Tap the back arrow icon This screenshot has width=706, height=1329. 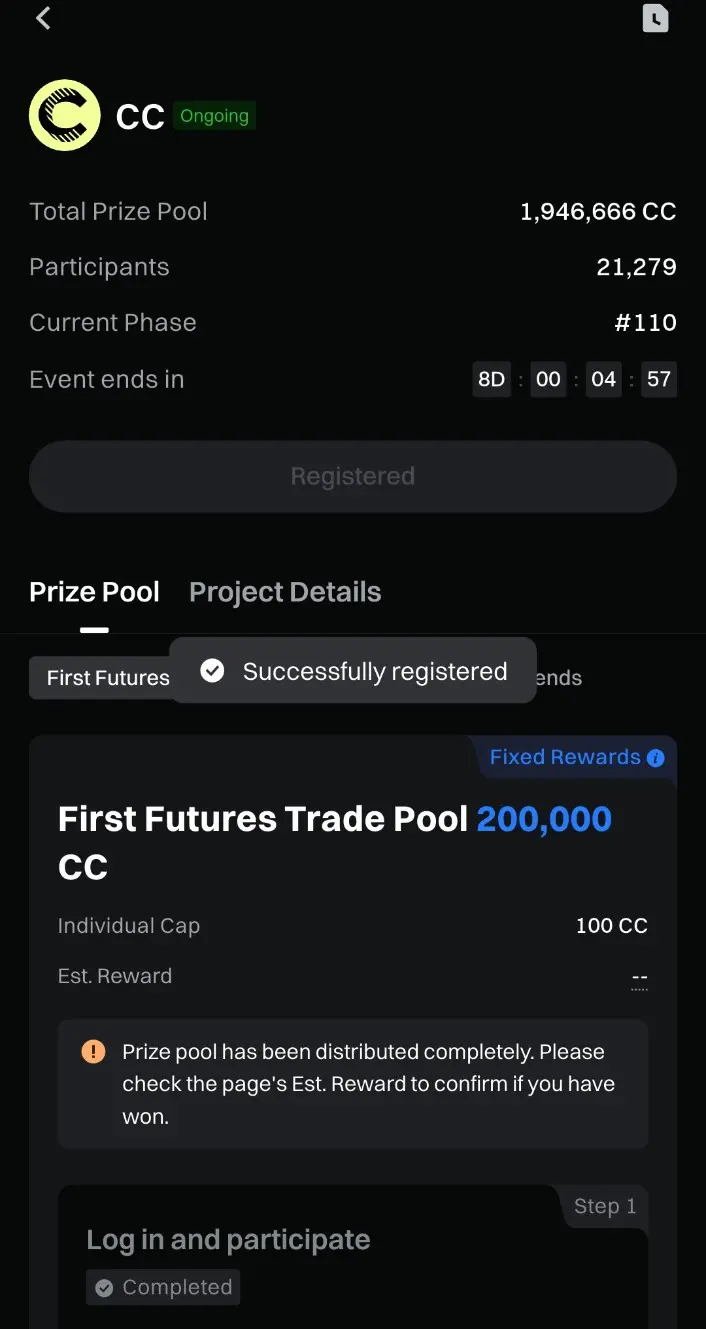(x=43, y=18)
